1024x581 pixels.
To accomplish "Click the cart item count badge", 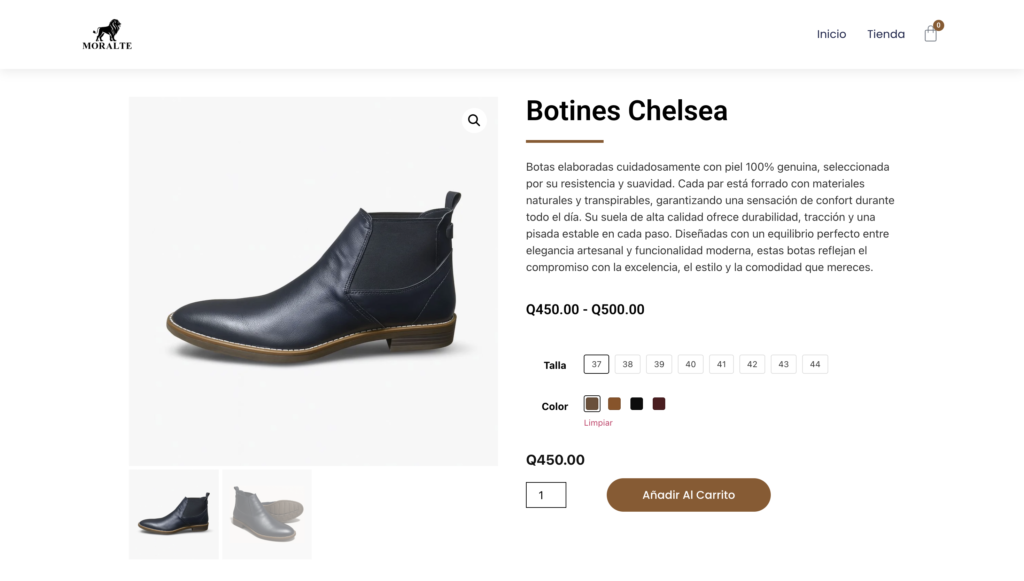I will point(938,25).
